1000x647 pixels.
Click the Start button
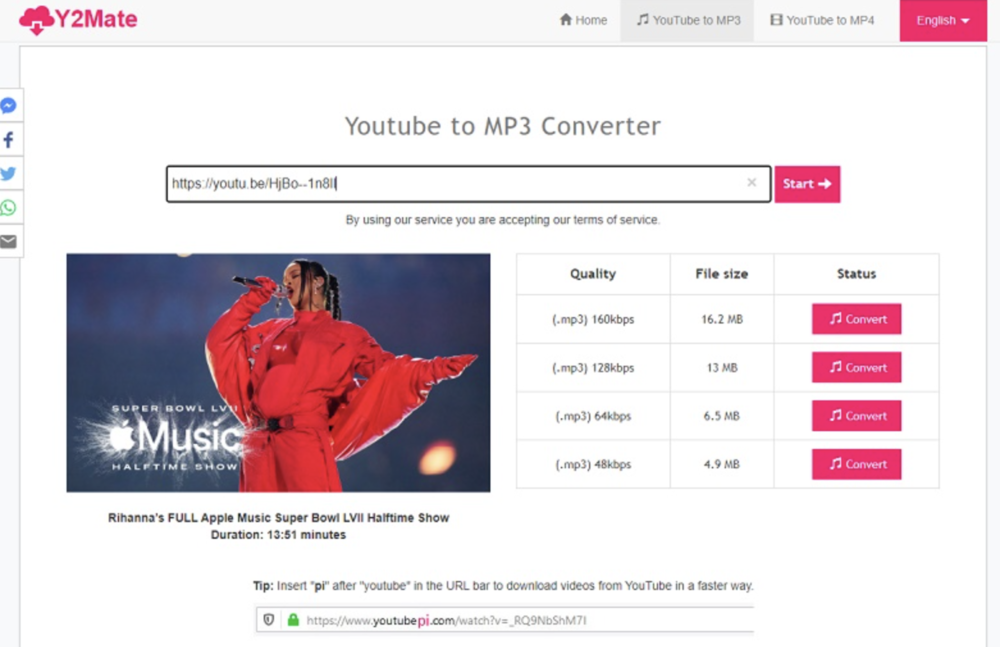(807, 184)
